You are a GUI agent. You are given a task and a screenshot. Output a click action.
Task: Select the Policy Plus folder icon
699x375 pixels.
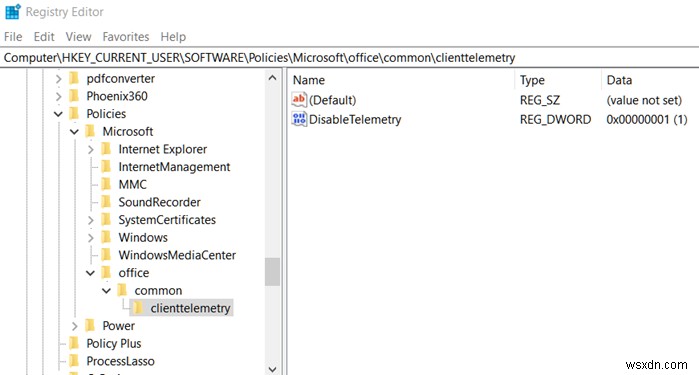point(74,343)
